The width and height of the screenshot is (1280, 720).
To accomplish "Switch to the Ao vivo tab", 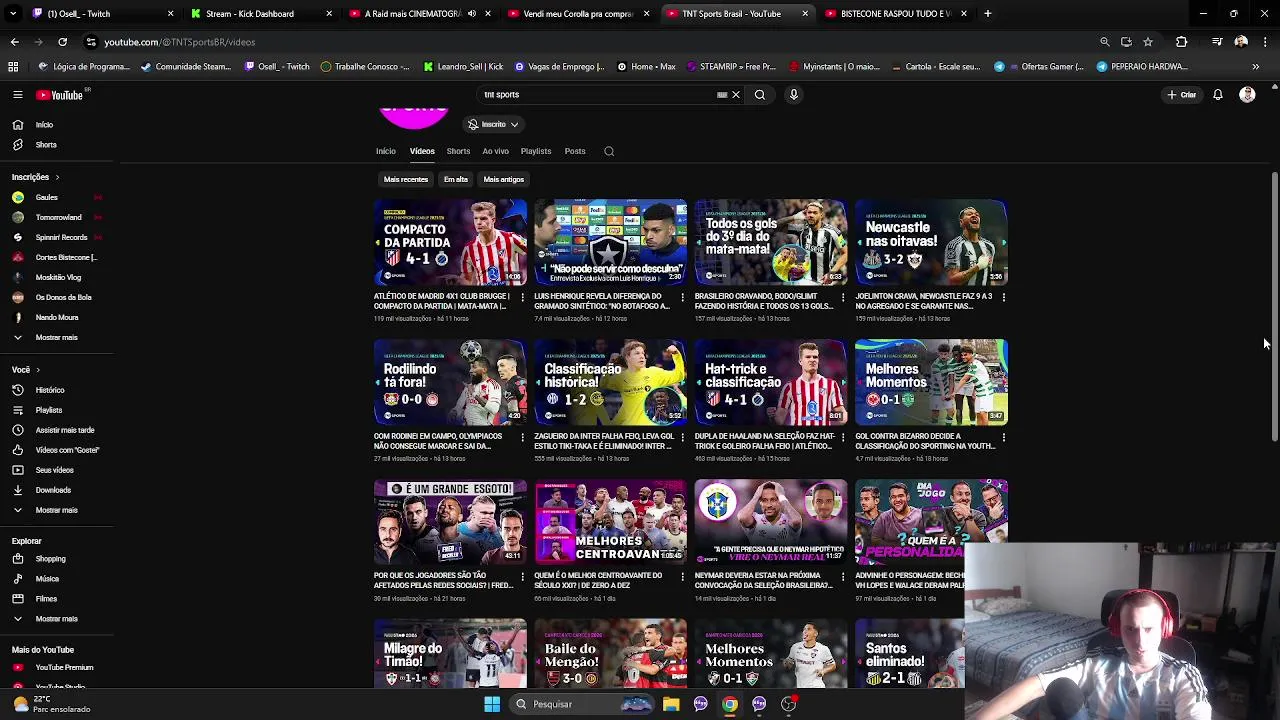I will (x=495, y=151).
